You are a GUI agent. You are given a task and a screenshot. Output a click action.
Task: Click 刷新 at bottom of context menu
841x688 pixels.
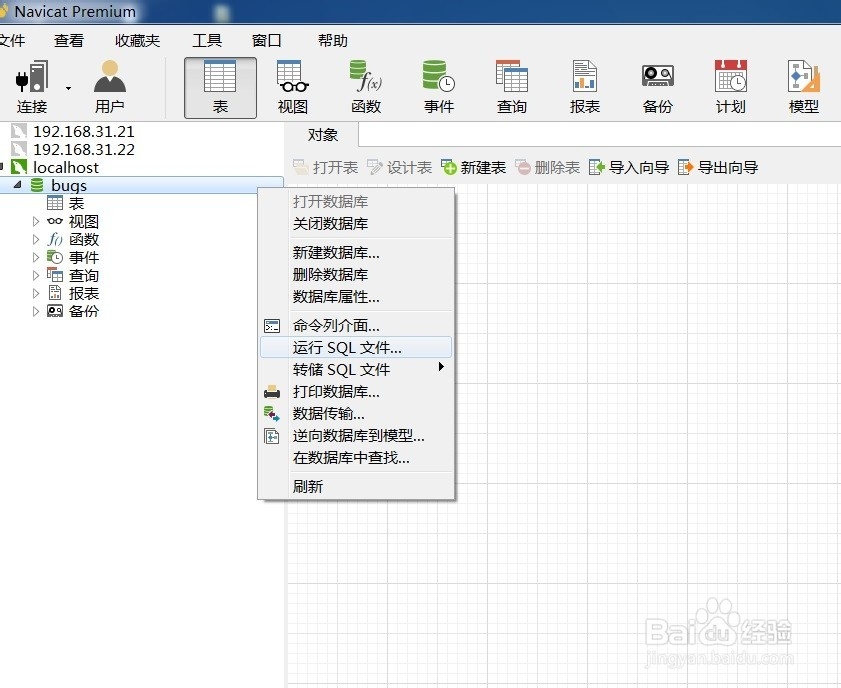[307, 487]
